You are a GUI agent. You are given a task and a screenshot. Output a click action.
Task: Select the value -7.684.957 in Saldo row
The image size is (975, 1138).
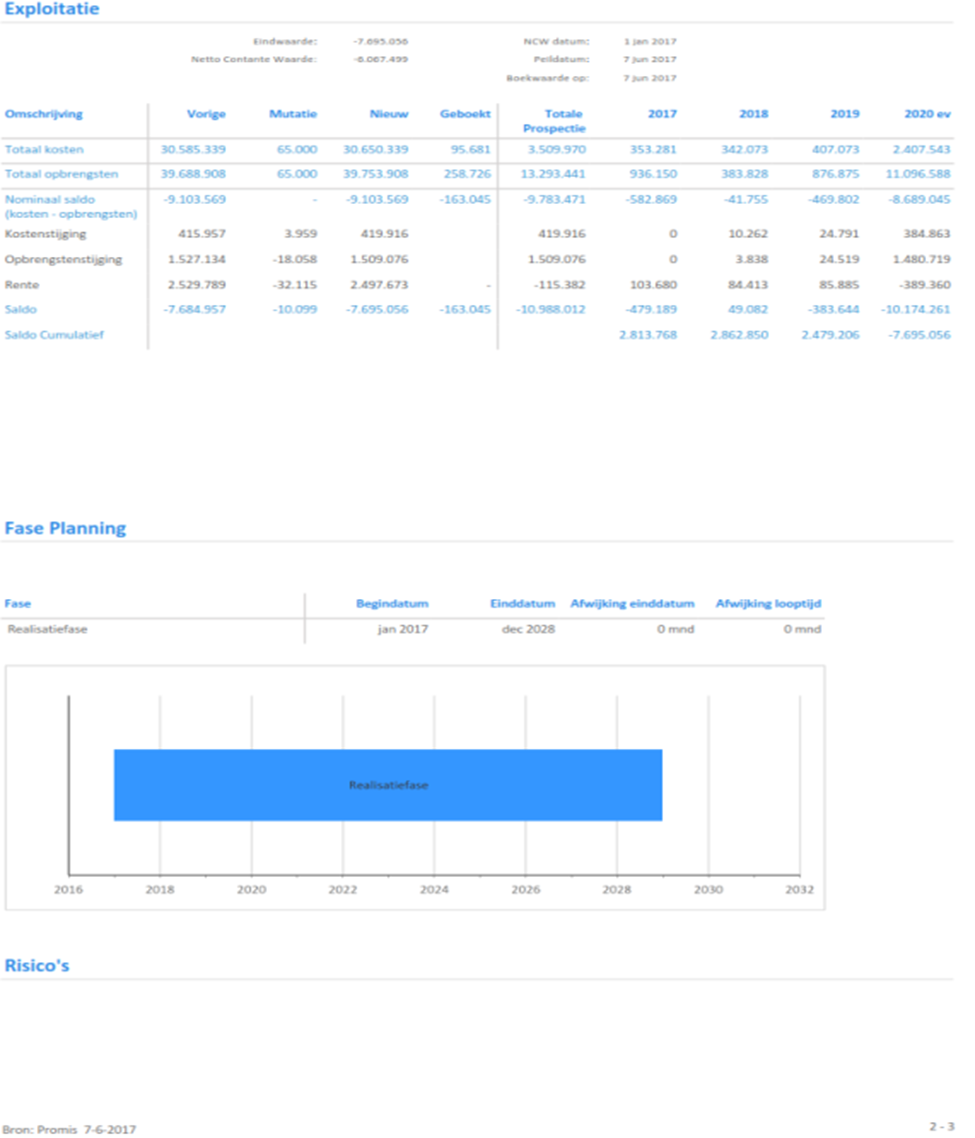[195, 309]
